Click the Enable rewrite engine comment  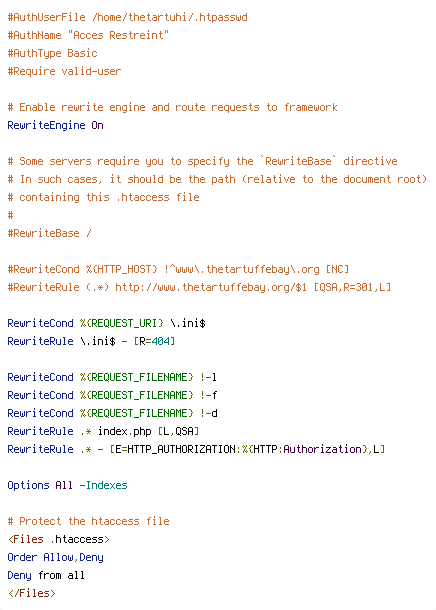pyautogui.click(x=172, y=107)
